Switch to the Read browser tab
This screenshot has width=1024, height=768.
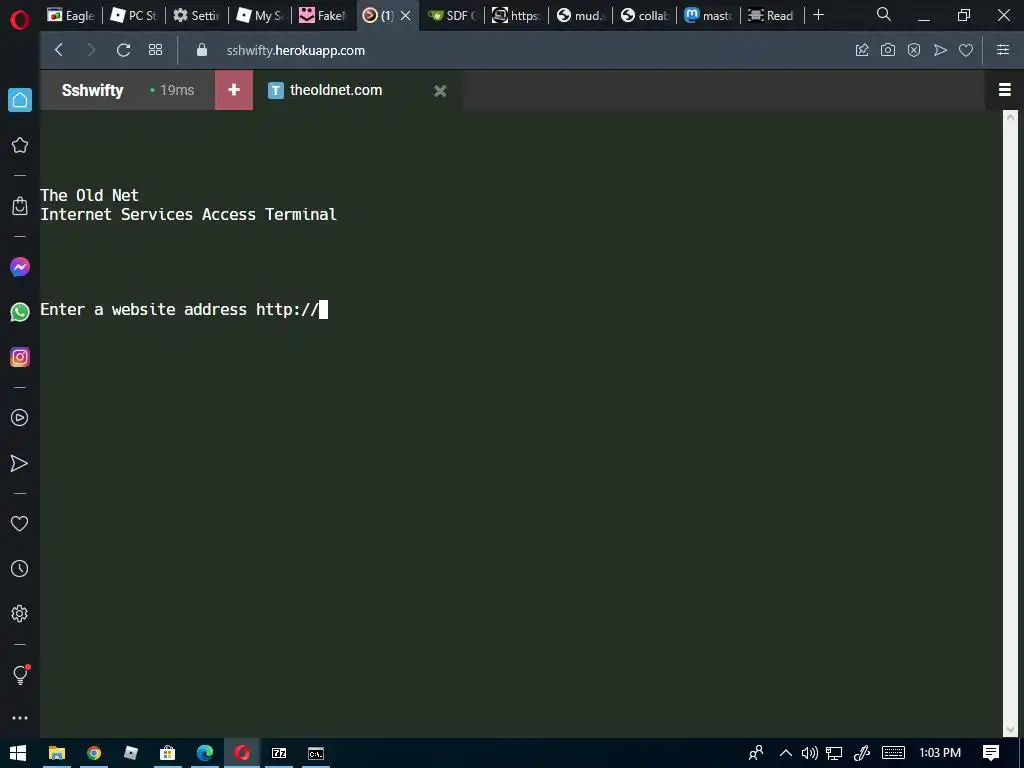(771, 15)
